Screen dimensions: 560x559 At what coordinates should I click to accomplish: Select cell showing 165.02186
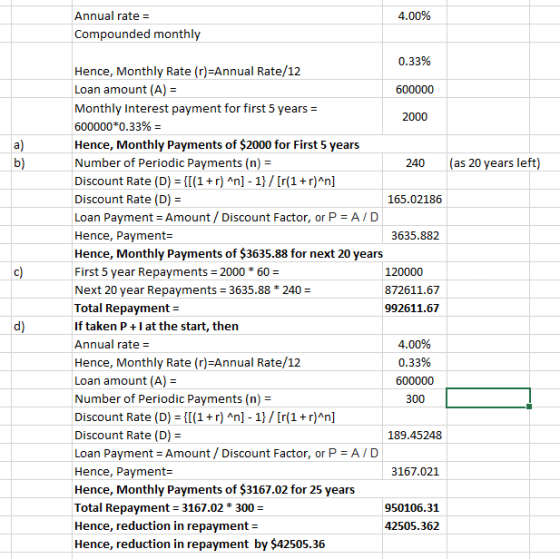click(415, 199)
